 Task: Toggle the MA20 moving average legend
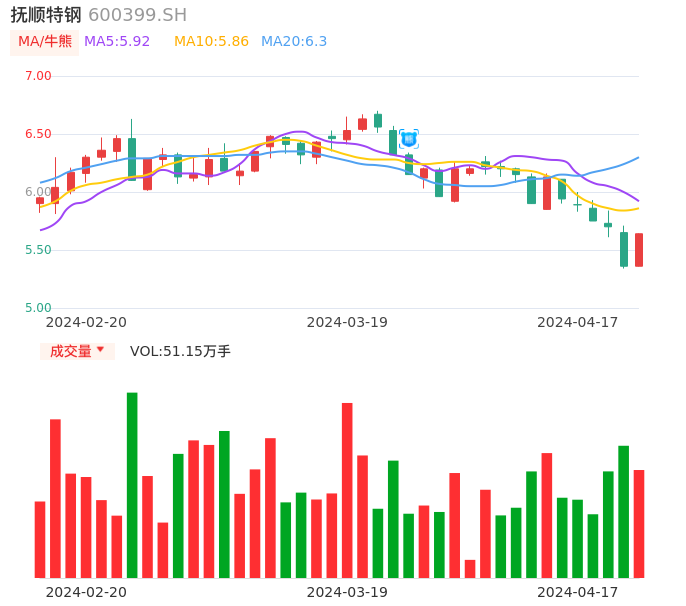click(x=294, y=42)
